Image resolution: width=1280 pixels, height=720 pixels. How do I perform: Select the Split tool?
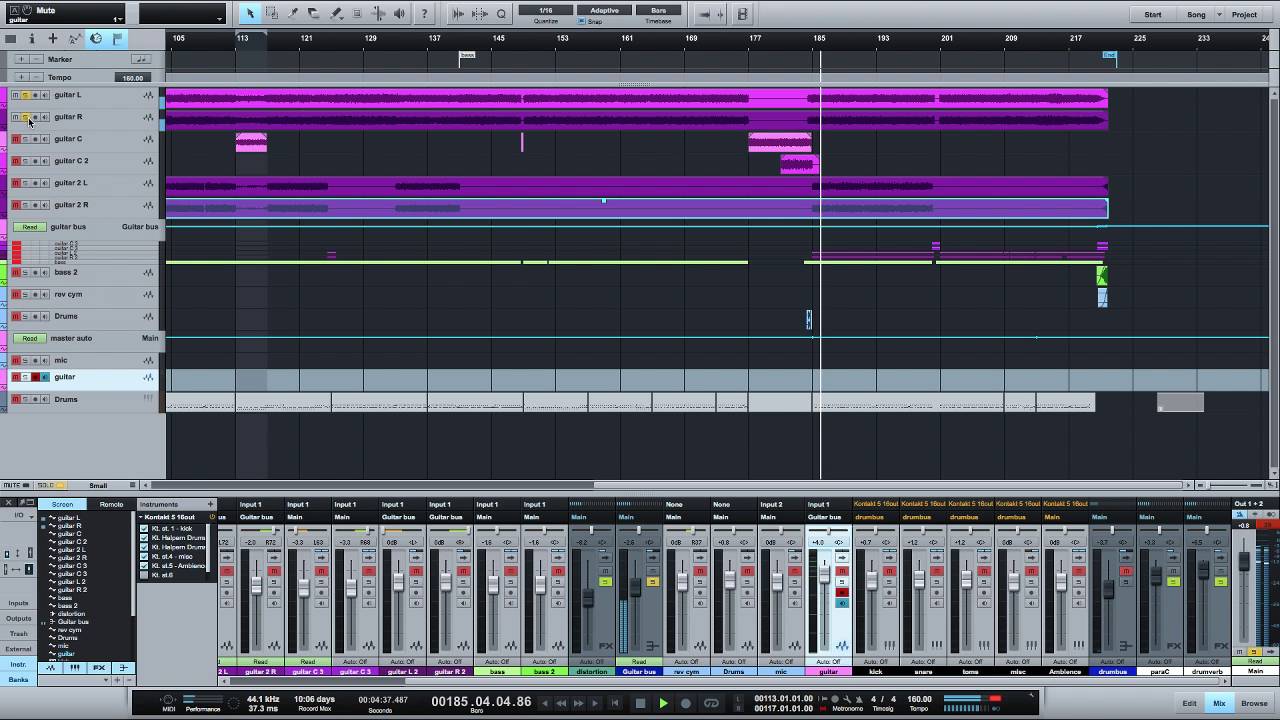tap(293, 13)
